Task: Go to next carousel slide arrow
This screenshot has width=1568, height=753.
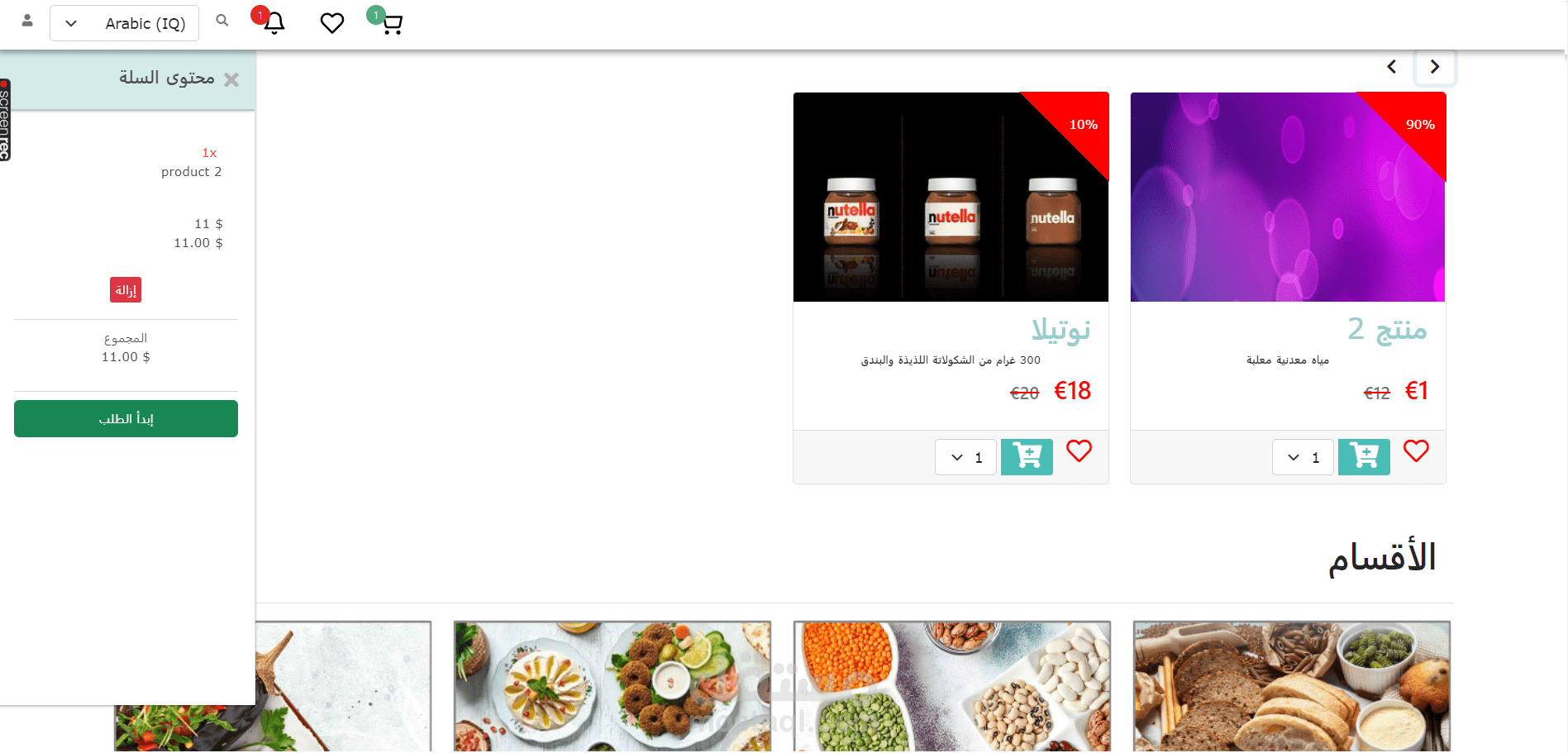Action: click(x=1435, y=67)
